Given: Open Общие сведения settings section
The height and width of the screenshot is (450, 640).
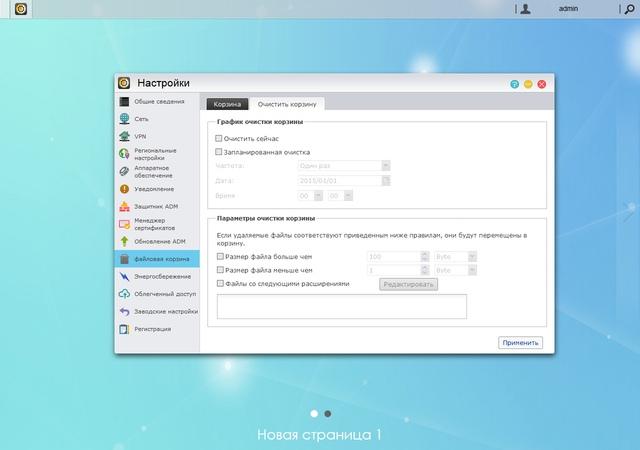Looking at the screenshot, I should pyautogui.click(x=157, y=101).
